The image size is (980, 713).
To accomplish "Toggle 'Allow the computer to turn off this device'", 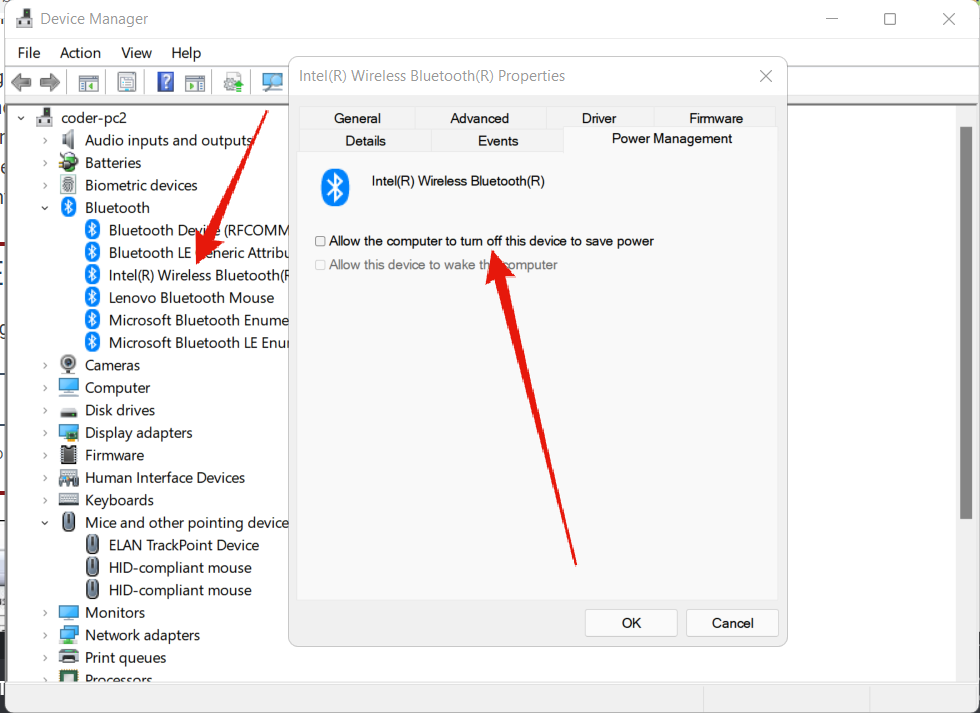I will coord(320,241).
